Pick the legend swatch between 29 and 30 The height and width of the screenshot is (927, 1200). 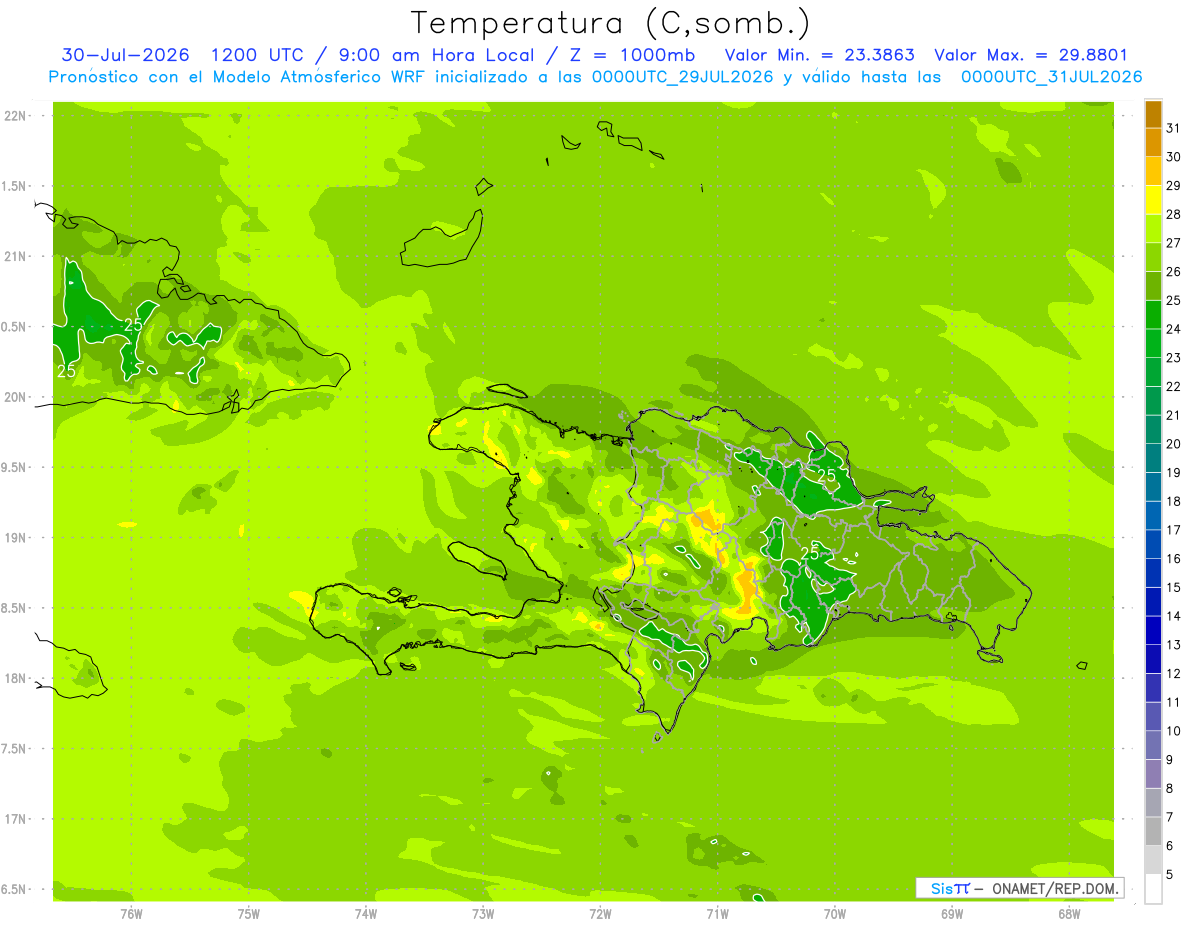pos(1153,171)
